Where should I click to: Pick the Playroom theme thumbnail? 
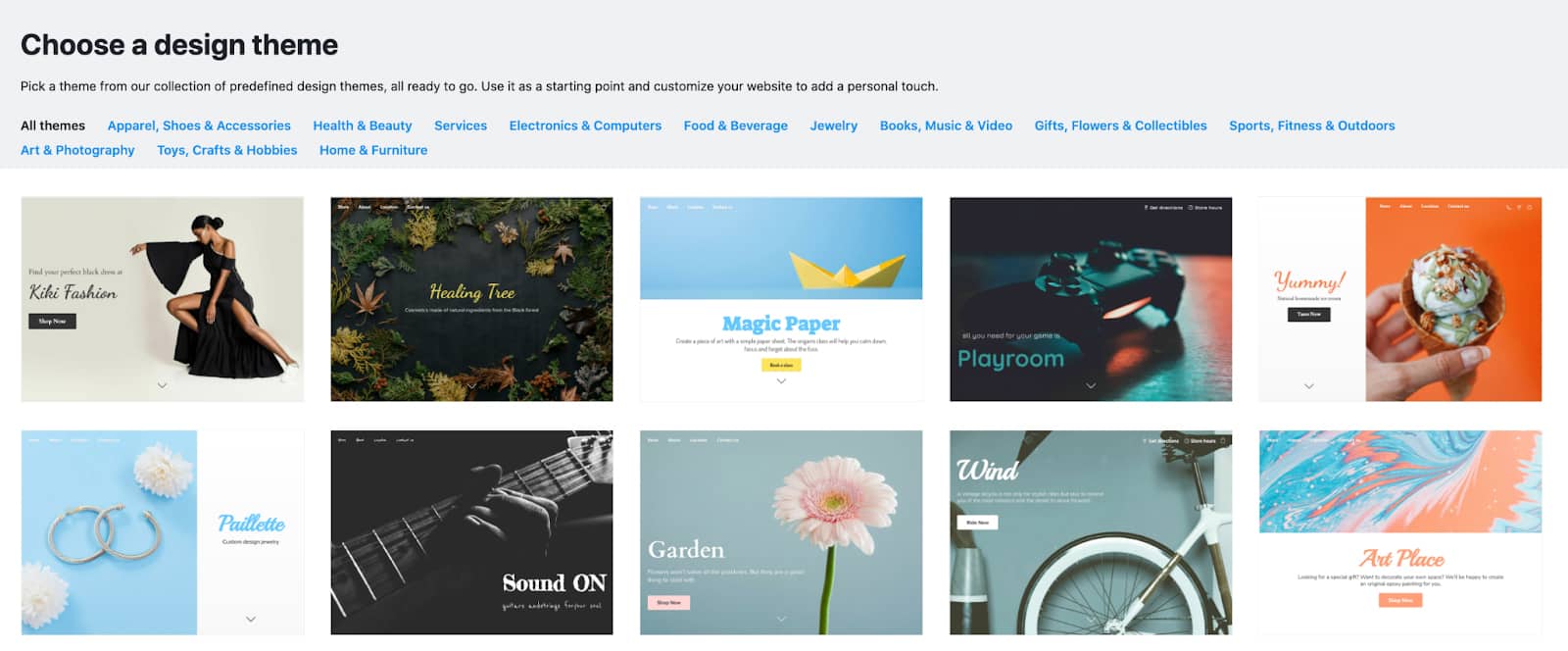1091,299
